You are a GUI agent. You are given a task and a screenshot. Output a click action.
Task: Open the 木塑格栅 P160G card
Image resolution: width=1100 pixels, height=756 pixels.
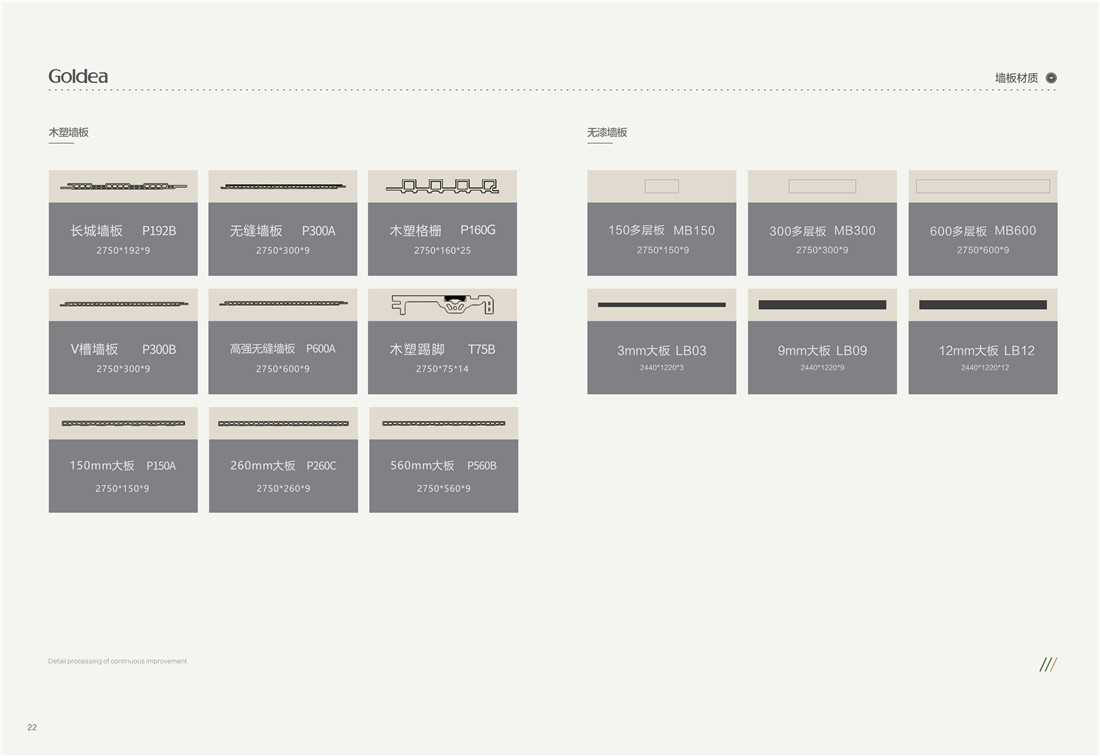pyautogui.click(x=442, y=222)
